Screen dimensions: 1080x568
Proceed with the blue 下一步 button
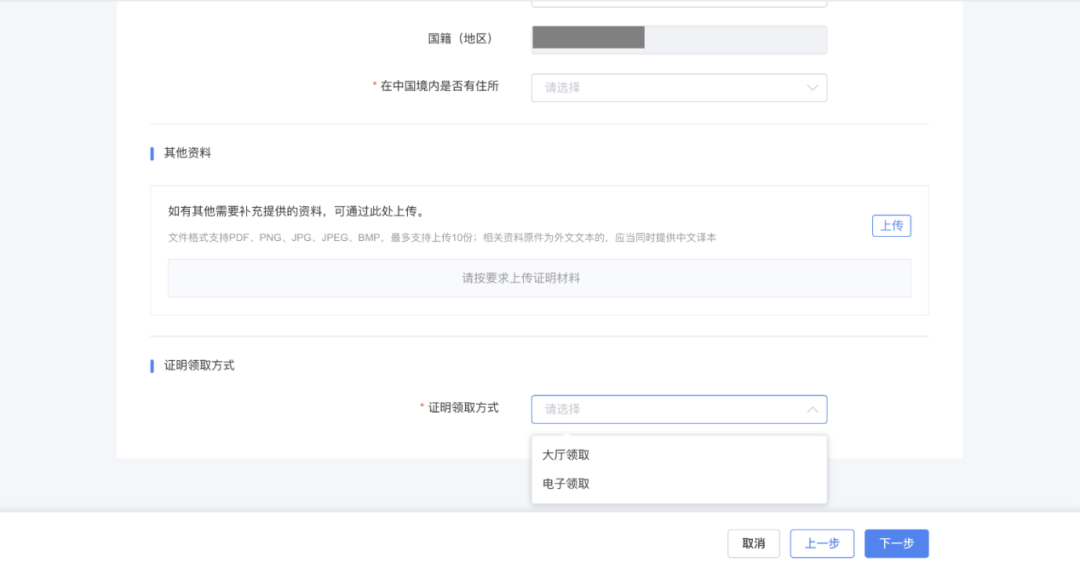[x=896, y=544]
